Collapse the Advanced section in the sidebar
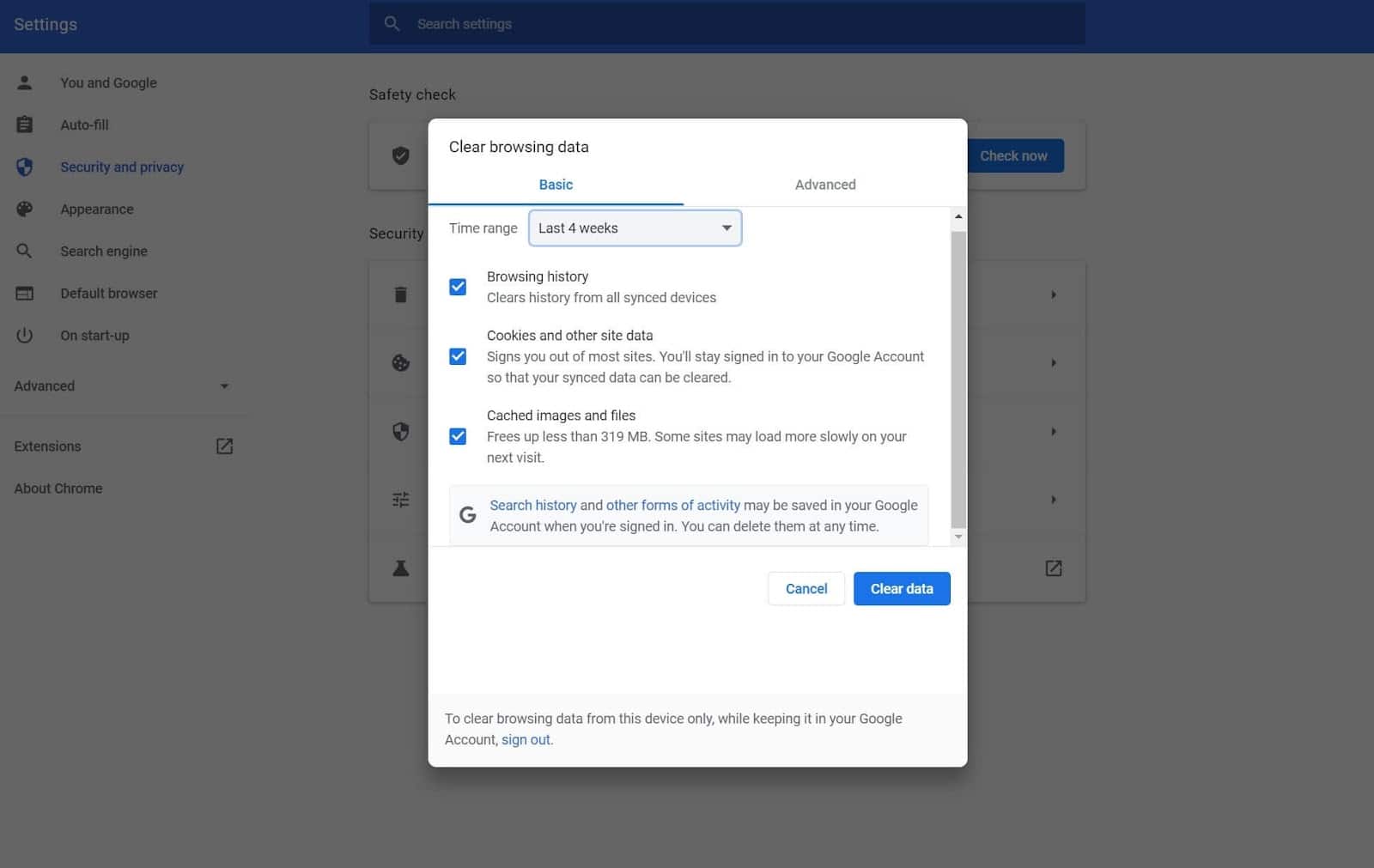1374x868 pixels. point(224,385)
